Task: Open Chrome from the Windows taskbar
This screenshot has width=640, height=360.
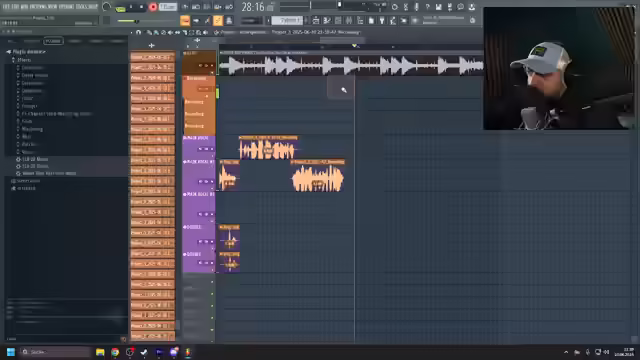Action: click(115, 352)
